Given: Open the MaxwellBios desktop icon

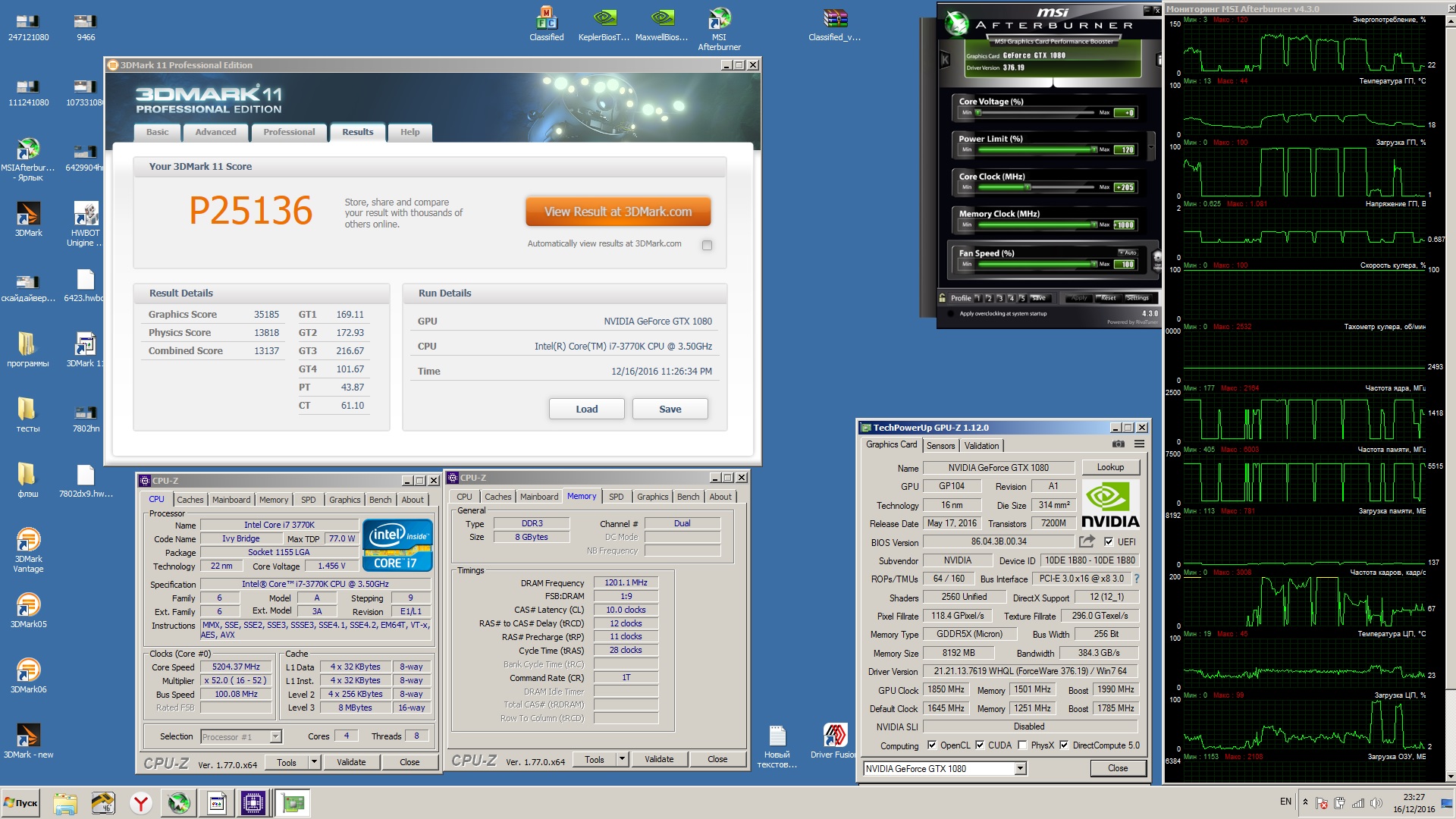Looking at the screenshot, I should (662, 24).
